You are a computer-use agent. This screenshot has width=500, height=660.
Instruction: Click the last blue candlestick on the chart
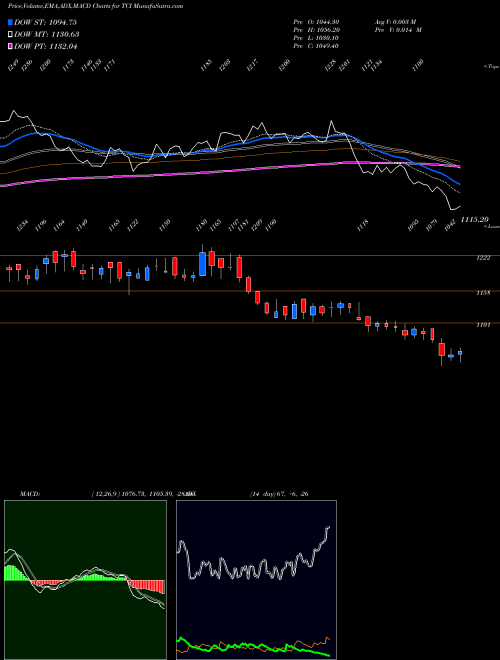(460, 353)
